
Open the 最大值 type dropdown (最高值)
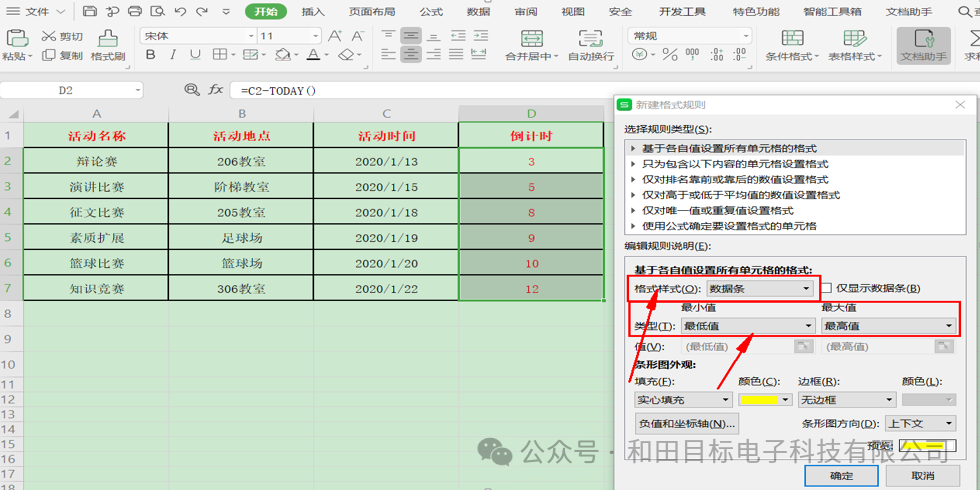889,326
